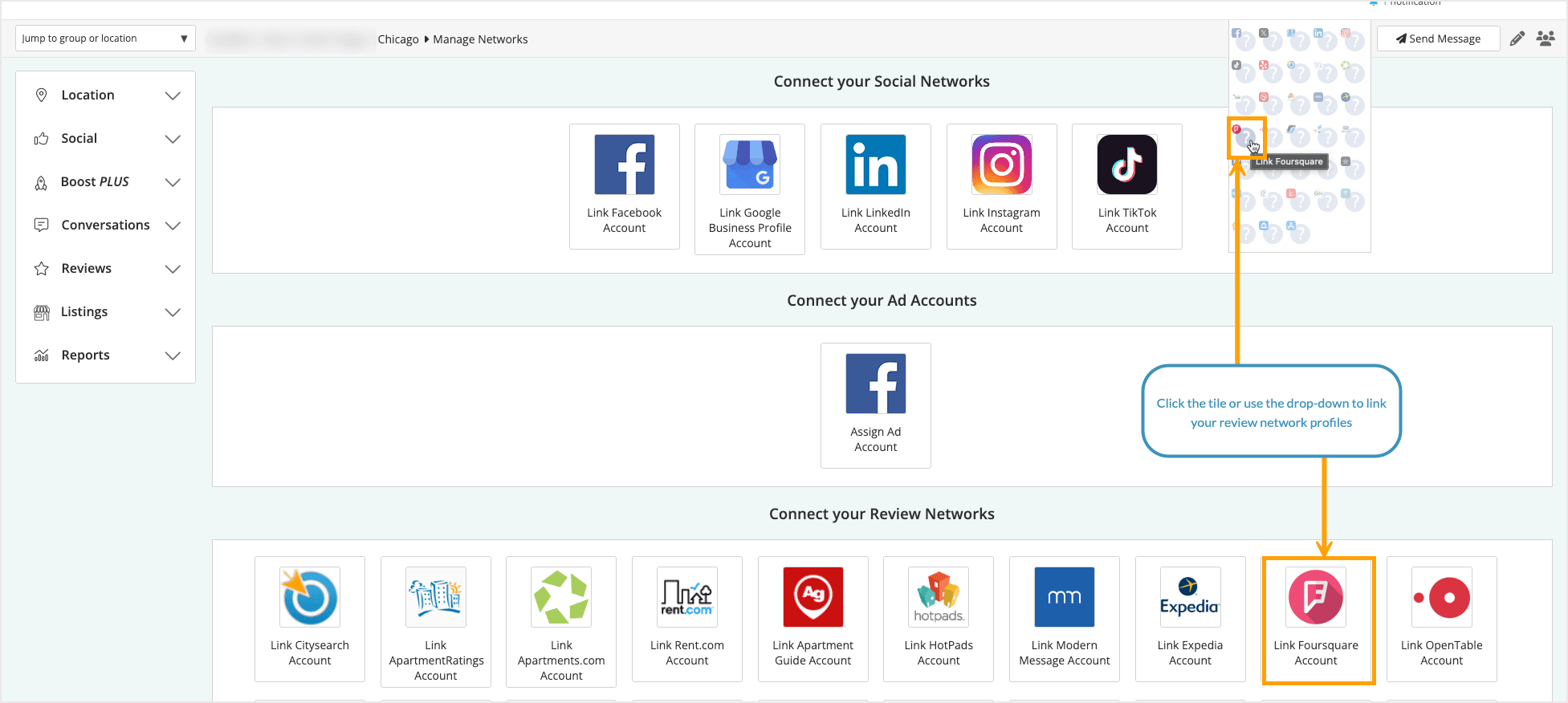1568x703 pixels.
Task: Click the users group icon
Action: [1545, 39]
